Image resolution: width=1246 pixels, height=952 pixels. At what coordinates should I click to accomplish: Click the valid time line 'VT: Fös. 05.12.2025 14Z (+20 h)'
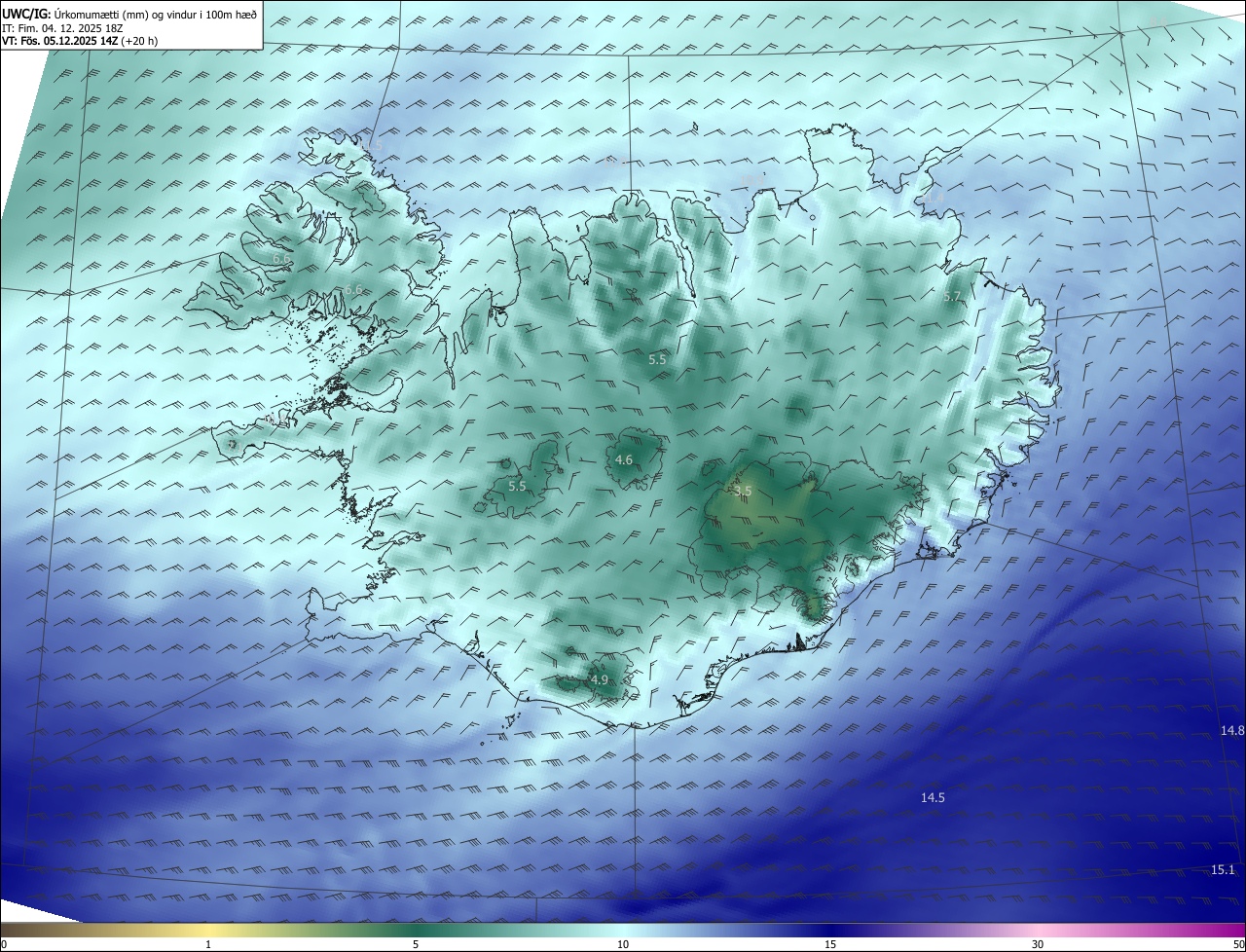(80, 41)
